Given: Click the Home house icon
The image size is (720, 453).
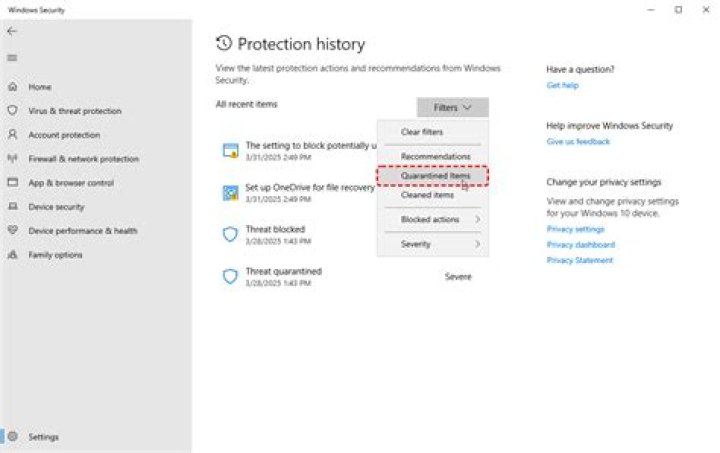Looking at the screenshot, I should point(13,86).
